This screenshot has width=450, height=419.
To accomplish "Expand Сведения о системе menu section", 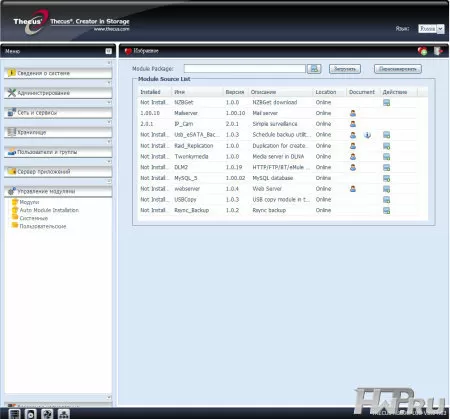I will click(58, 73).
